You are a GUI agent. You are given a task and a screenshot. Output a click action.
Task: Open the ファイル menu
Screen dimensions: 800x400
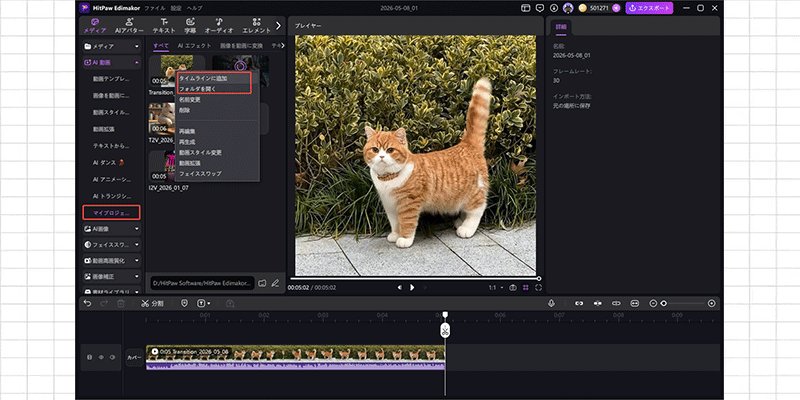155,8
